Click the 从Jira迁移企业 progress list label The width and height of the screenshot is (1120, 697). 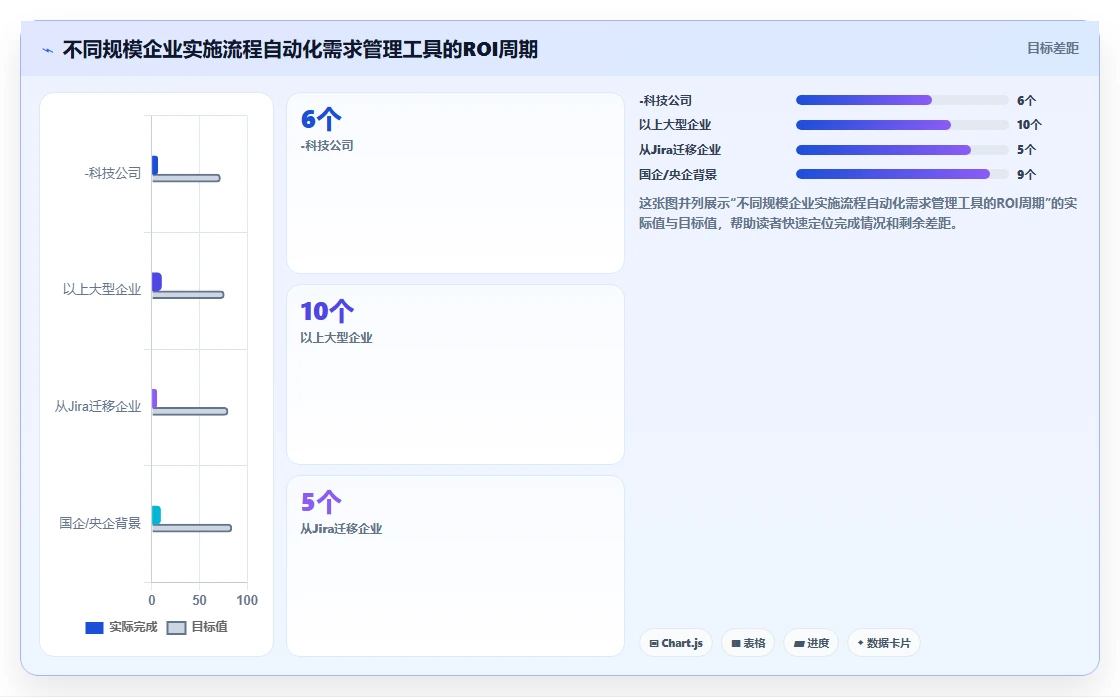pyautogui.click(x=680, y=150)
